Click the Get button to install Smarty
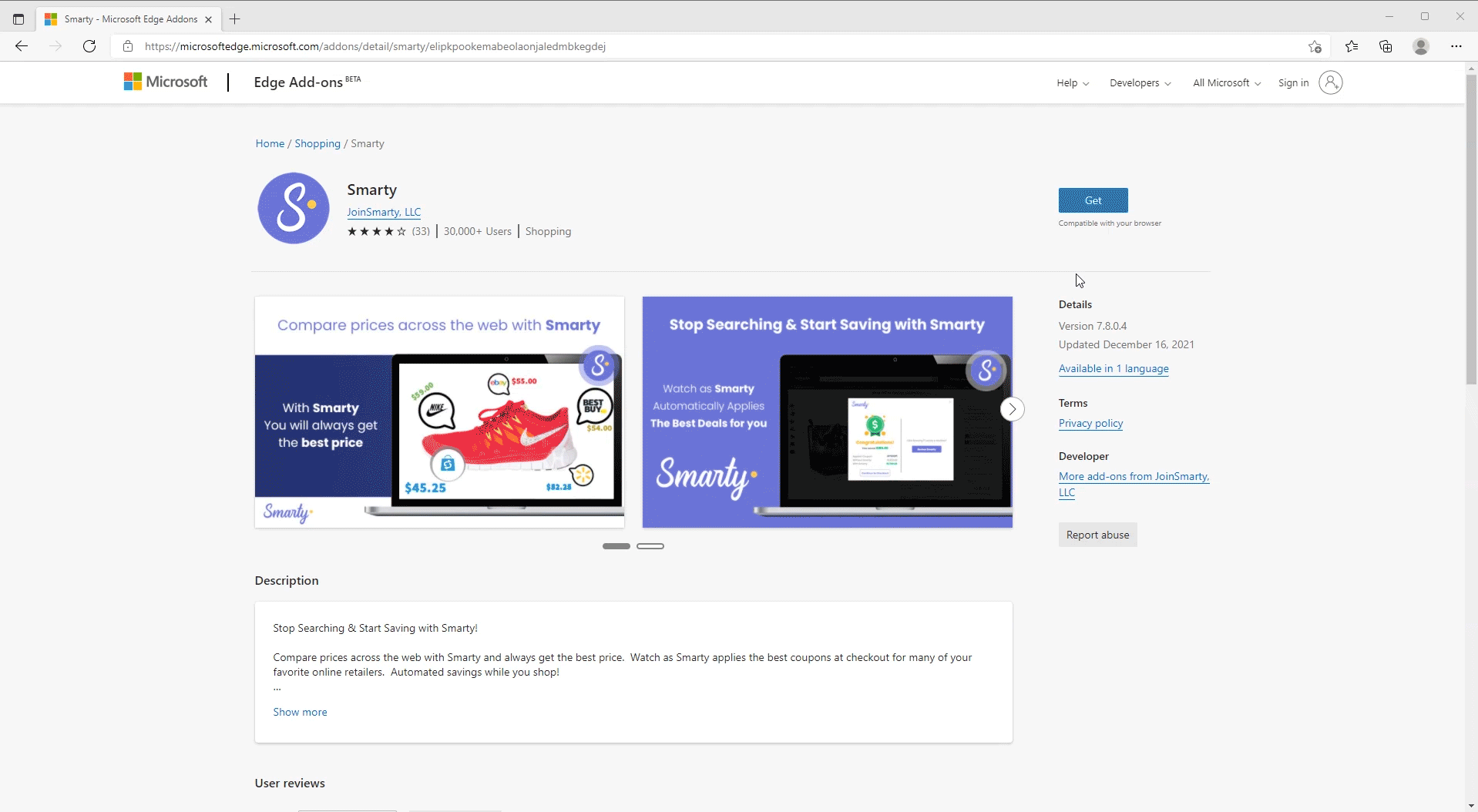 (1093, 200)
